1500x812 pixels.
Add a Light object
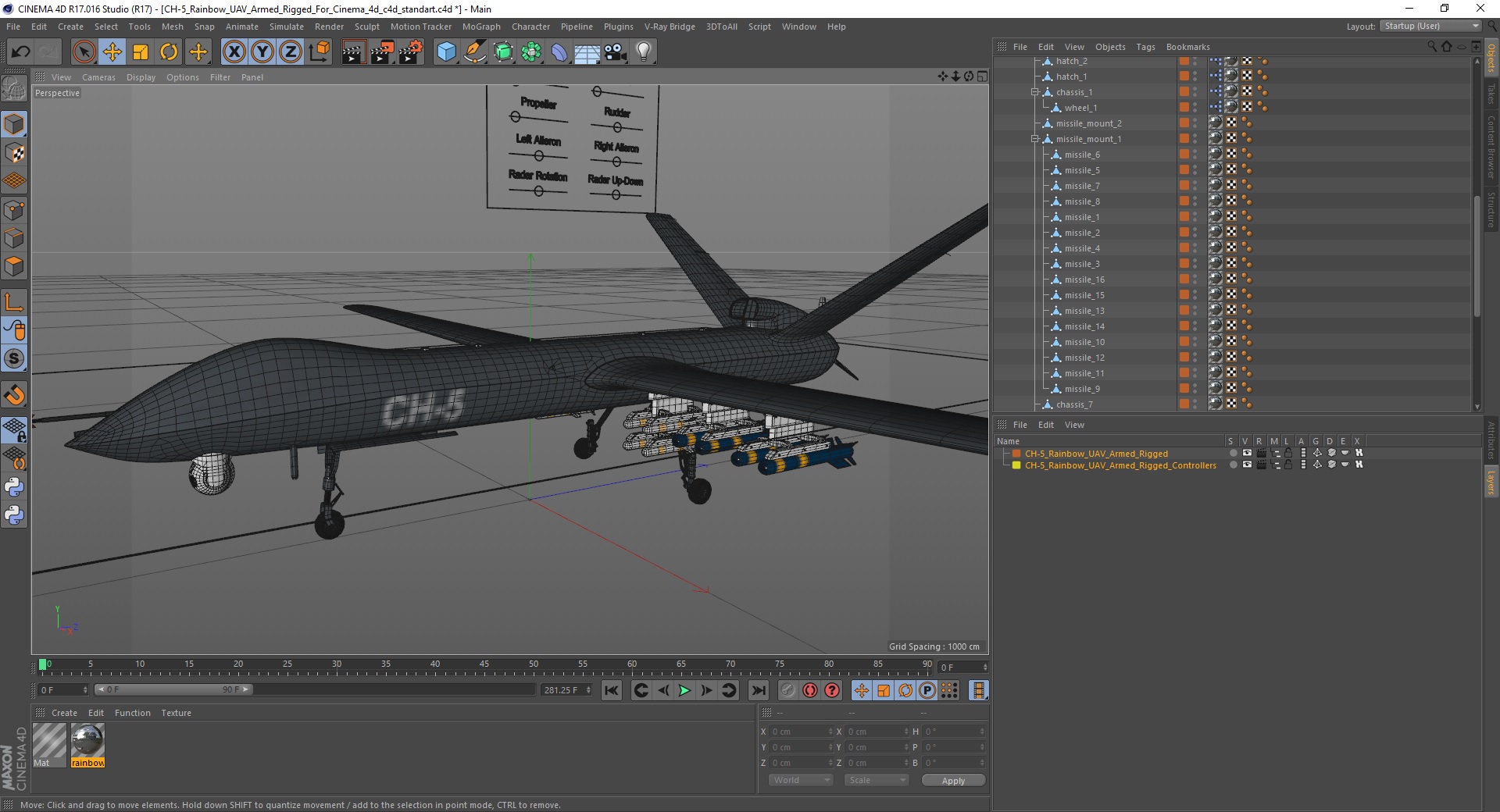[644, 52]
